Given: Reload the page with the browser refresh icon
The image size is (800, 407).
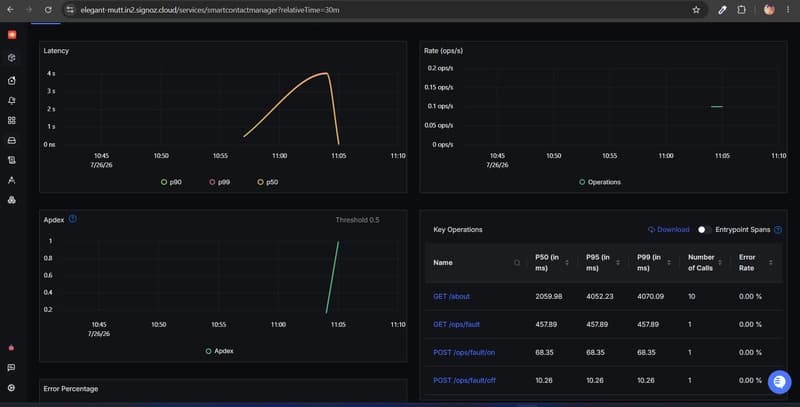Looking at the screenshot, I should (x=48, y=10).
